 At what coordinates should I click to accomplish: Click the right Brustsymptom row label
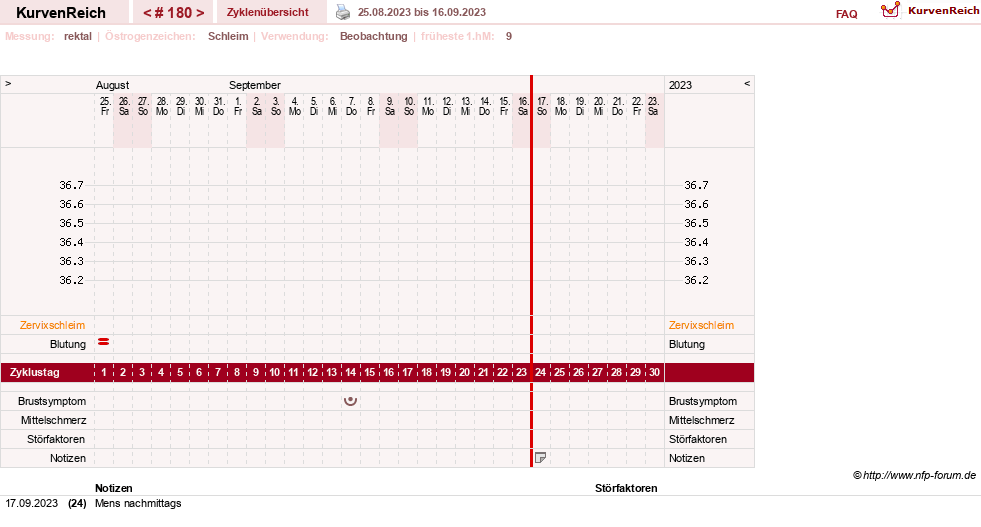click(703, 401)
